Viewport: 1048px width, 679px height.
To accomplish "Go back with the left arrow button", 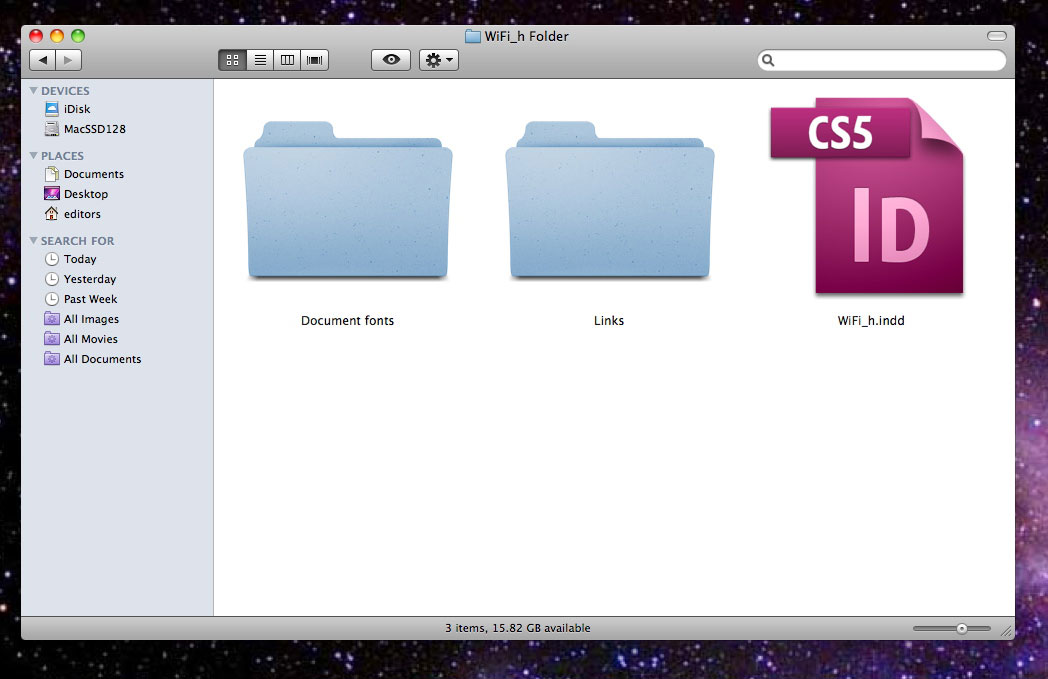I will (x=43, y=60).
